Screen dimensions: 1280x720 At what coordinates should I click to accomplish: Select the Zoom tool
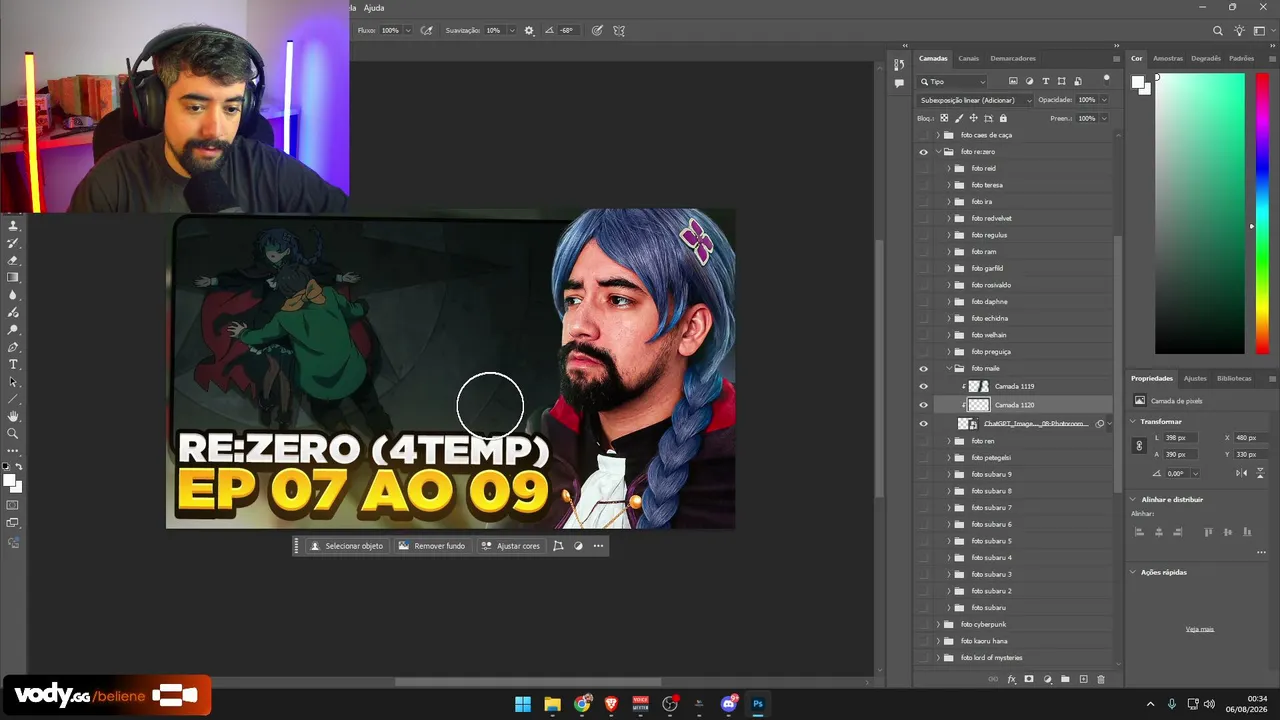[x=13, y=433]
